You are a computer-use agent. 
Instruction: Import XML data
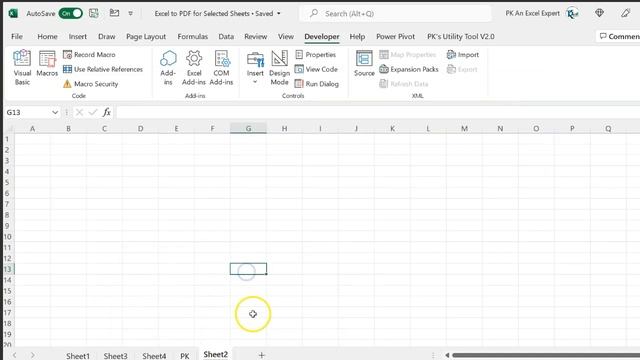pyautogui.click(x=463, y=55)
